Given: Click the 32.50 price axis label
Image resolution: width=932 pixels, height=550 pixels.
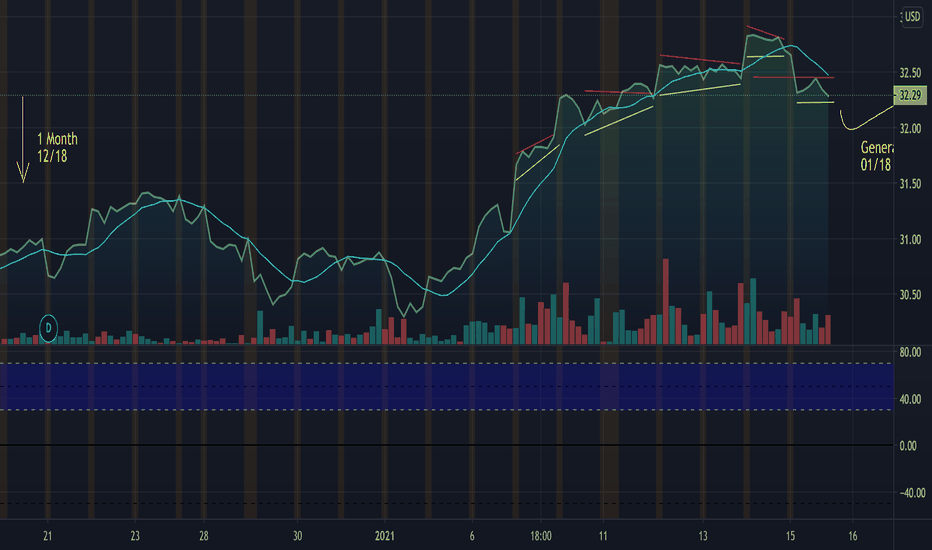Looking at the screenshot, I should click(910, 73).
